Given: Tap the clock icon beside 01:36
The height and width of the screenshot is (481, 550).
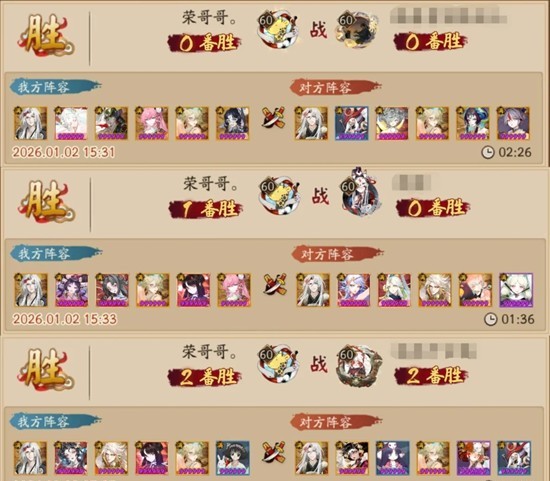Looking at the screenshot, I should pos(490,319).
